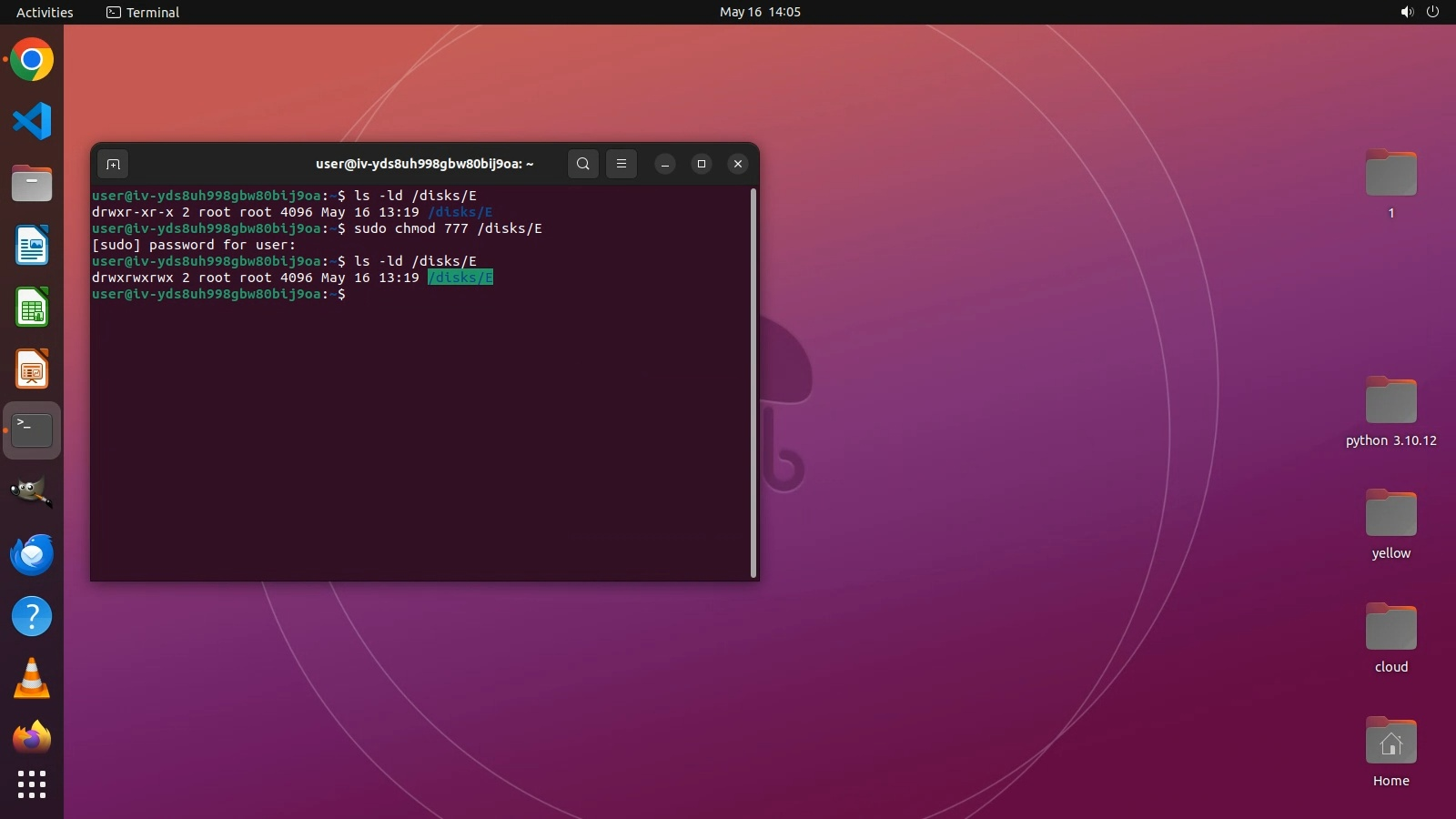This screenshot has width=1456, height=819.
Task: Launch GIMP image editor
Action: (x=32, y=492)
